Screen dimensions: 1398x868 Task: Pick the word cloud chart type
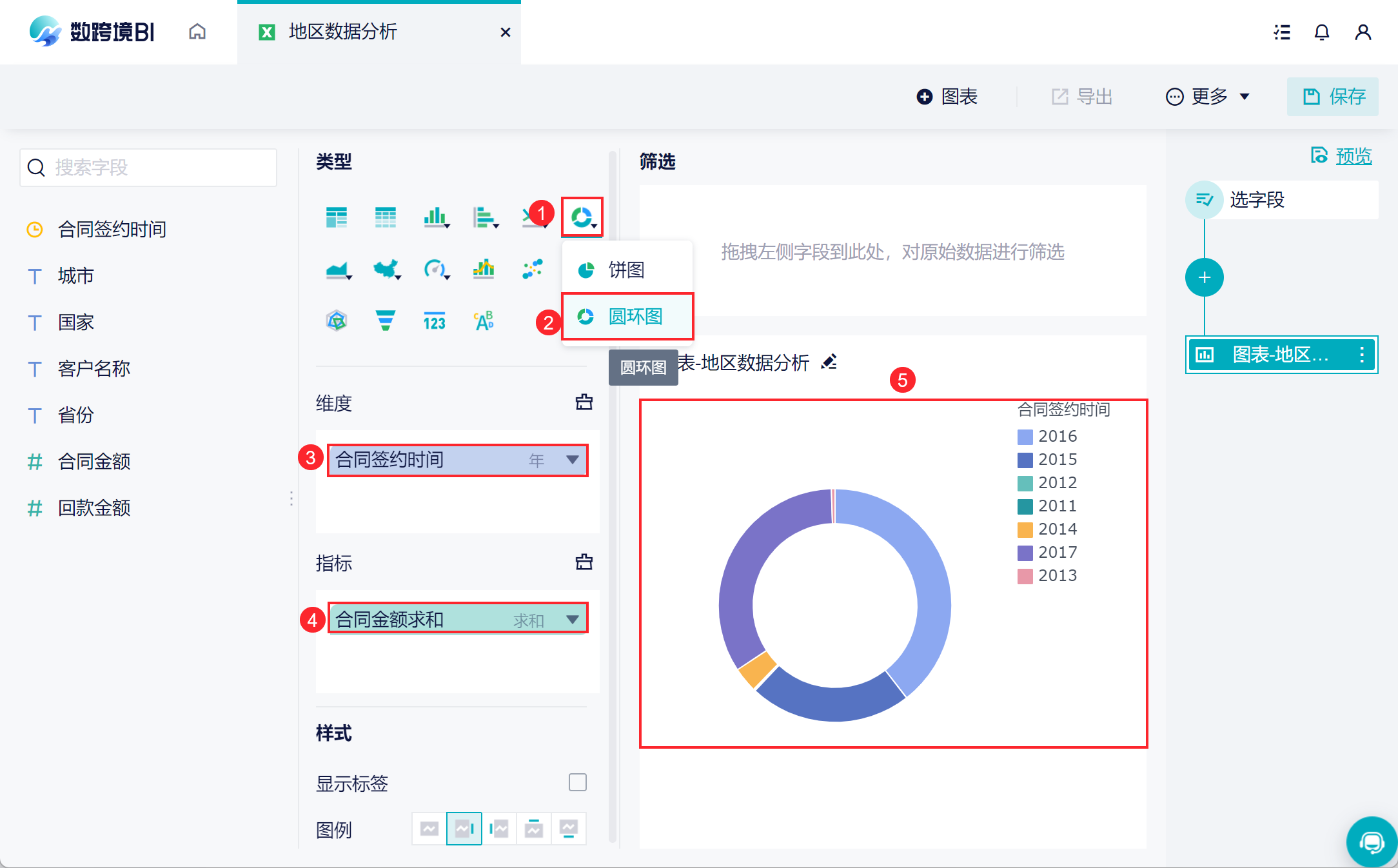[x=484, y=321]
